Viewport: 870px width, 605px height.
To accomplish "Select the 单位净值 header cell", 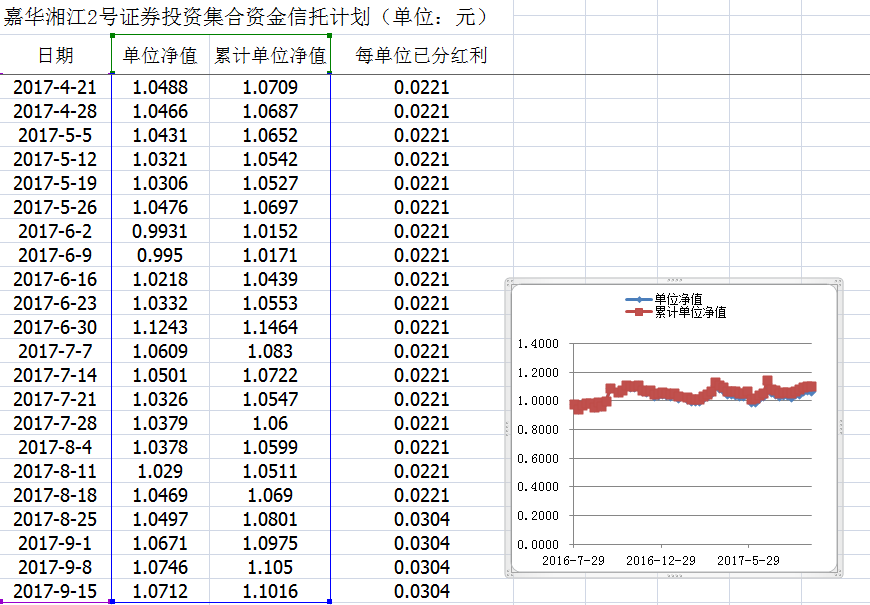I will tap(159, 56).
